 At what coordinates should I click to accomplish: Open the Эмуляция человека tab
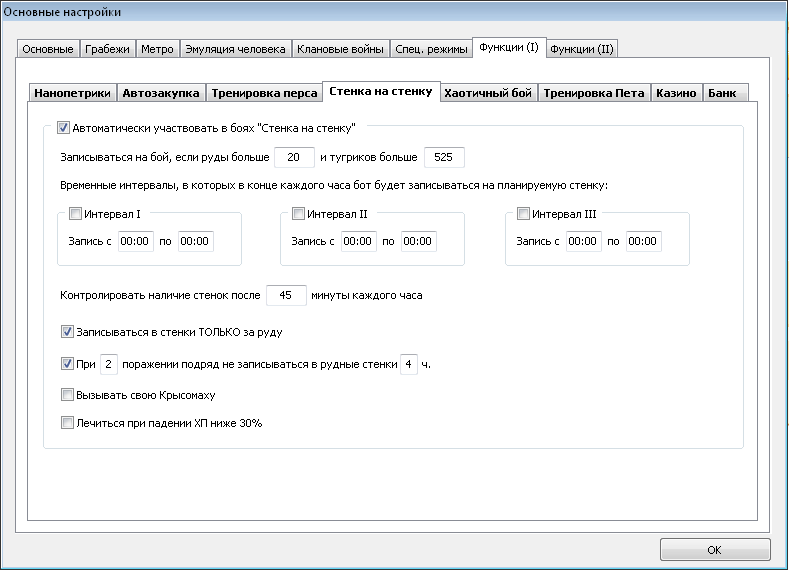pyautogui.click(x=235, y=49)
